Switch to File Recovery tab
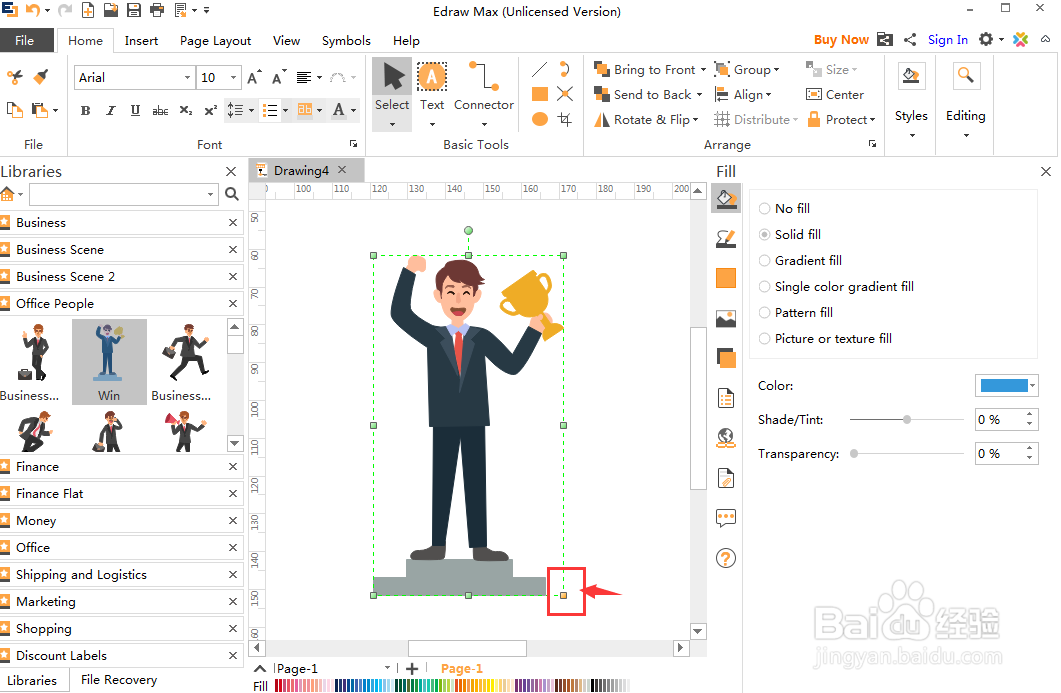The width and height of the screenshot is (1061, 693). point(119,679)
